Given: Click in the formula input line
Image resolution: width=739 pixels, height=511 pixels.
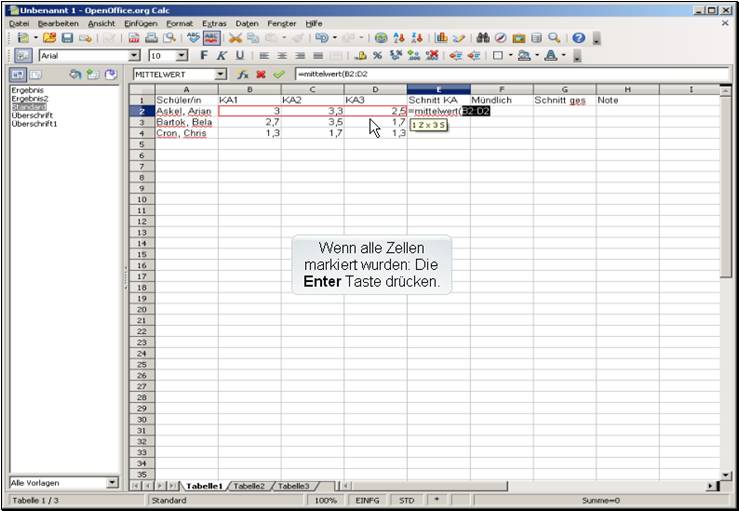Looking at the screenshot, I should coord(500,75).
